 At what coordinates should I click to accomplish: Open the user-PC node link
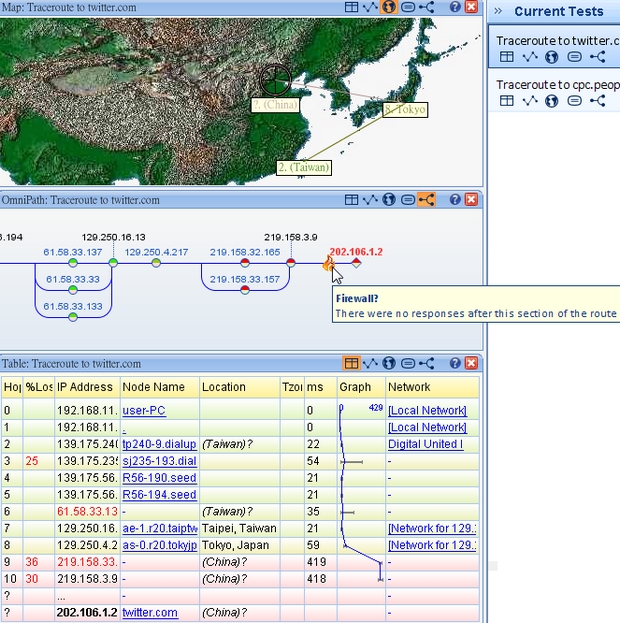[x=144, y=410]
